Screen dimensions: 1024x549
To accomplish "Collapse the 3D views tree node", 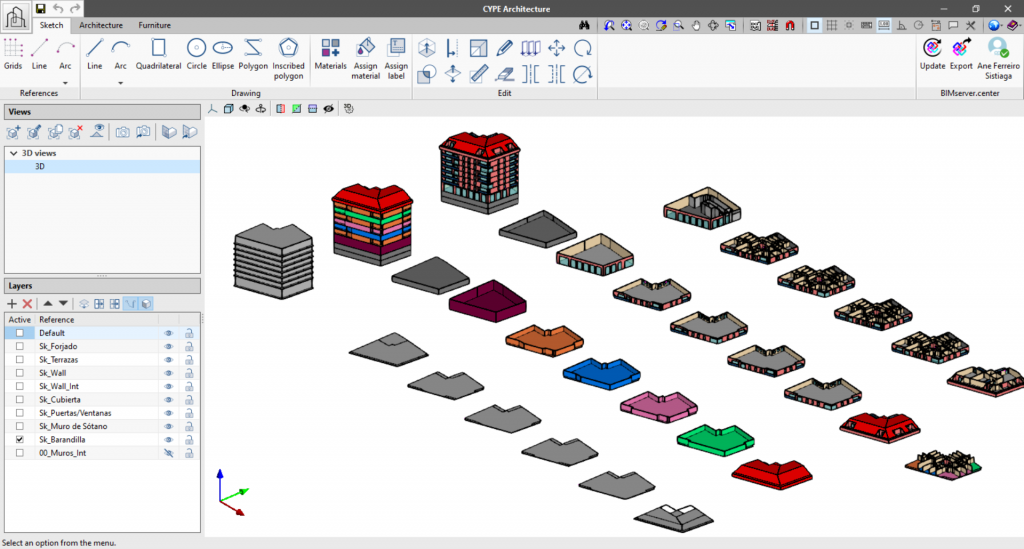I will pos(13,153).
